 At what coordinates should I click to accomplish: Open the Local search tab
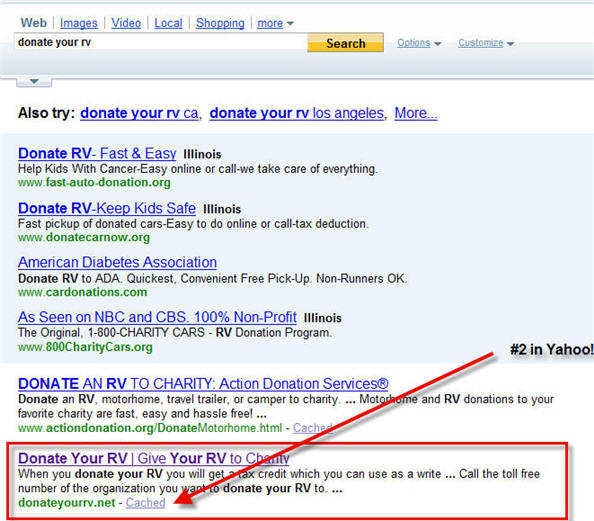coord(168,23)
